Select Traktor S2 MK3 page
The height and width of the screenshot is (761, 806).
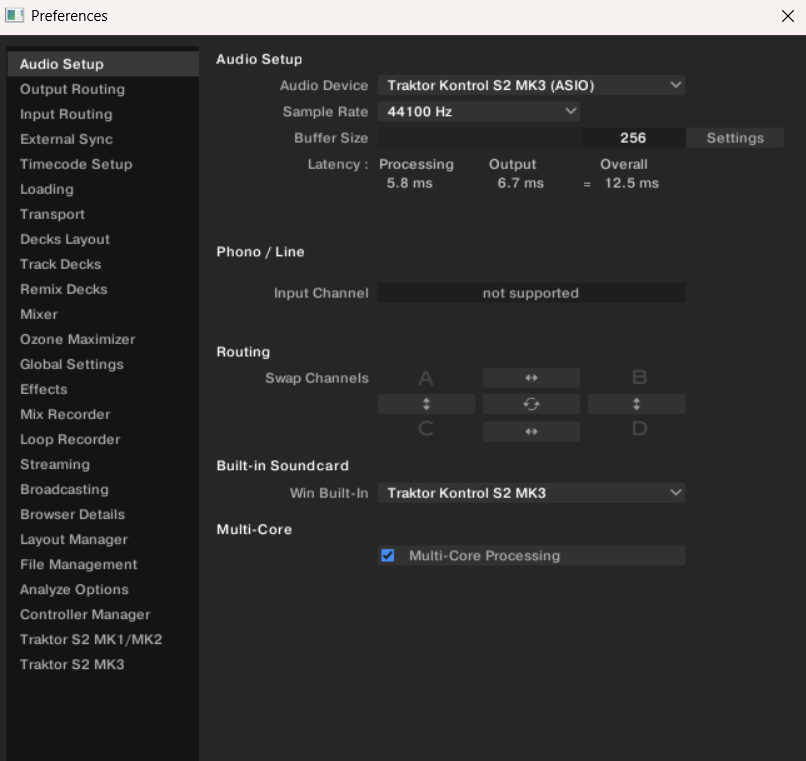point(103,665)
